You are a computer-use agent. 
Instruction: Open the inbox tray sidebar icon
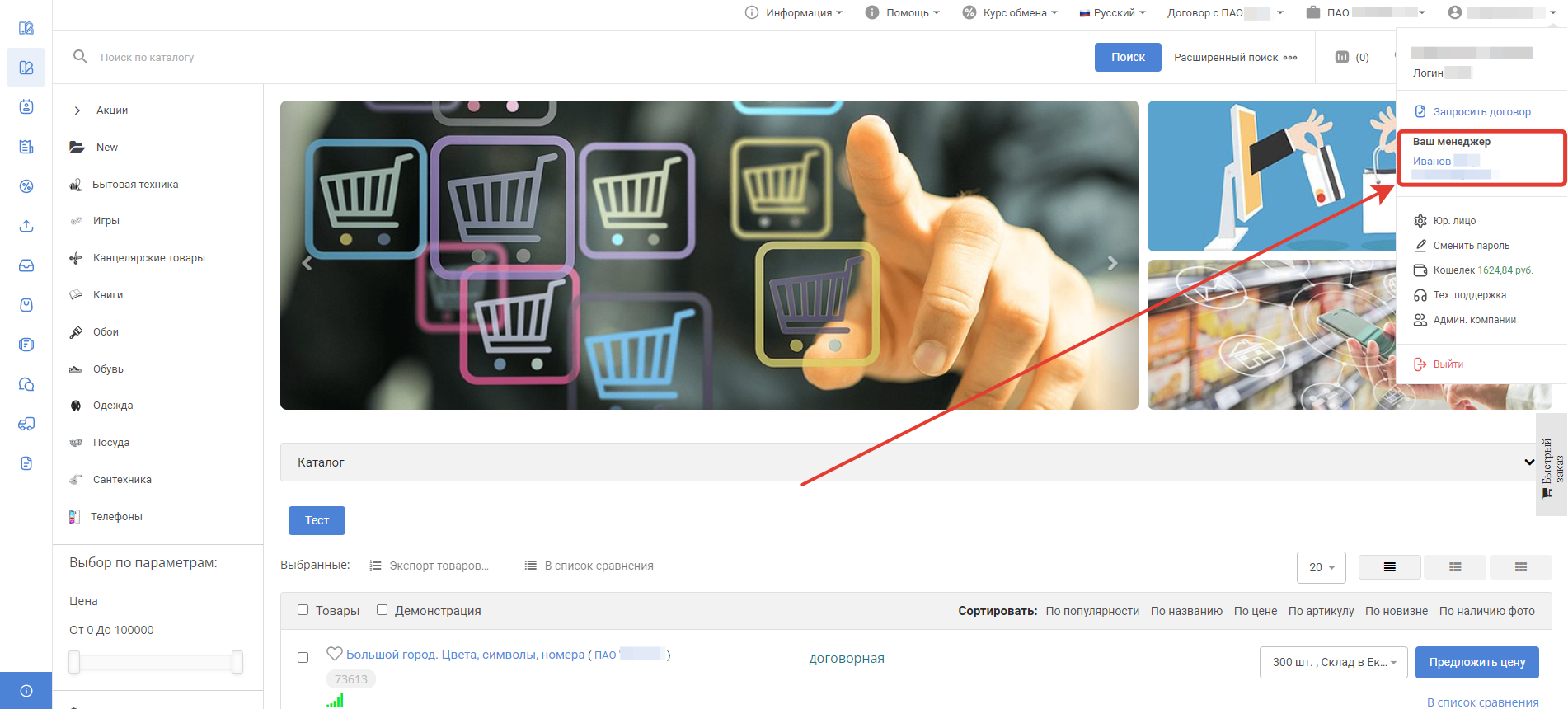(x=26, y=265)
